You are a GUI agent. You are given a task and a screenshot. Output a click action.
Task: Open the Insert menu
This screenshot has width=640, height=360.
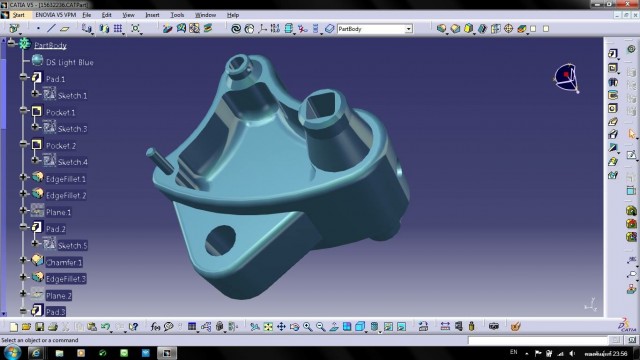(152, 15)
